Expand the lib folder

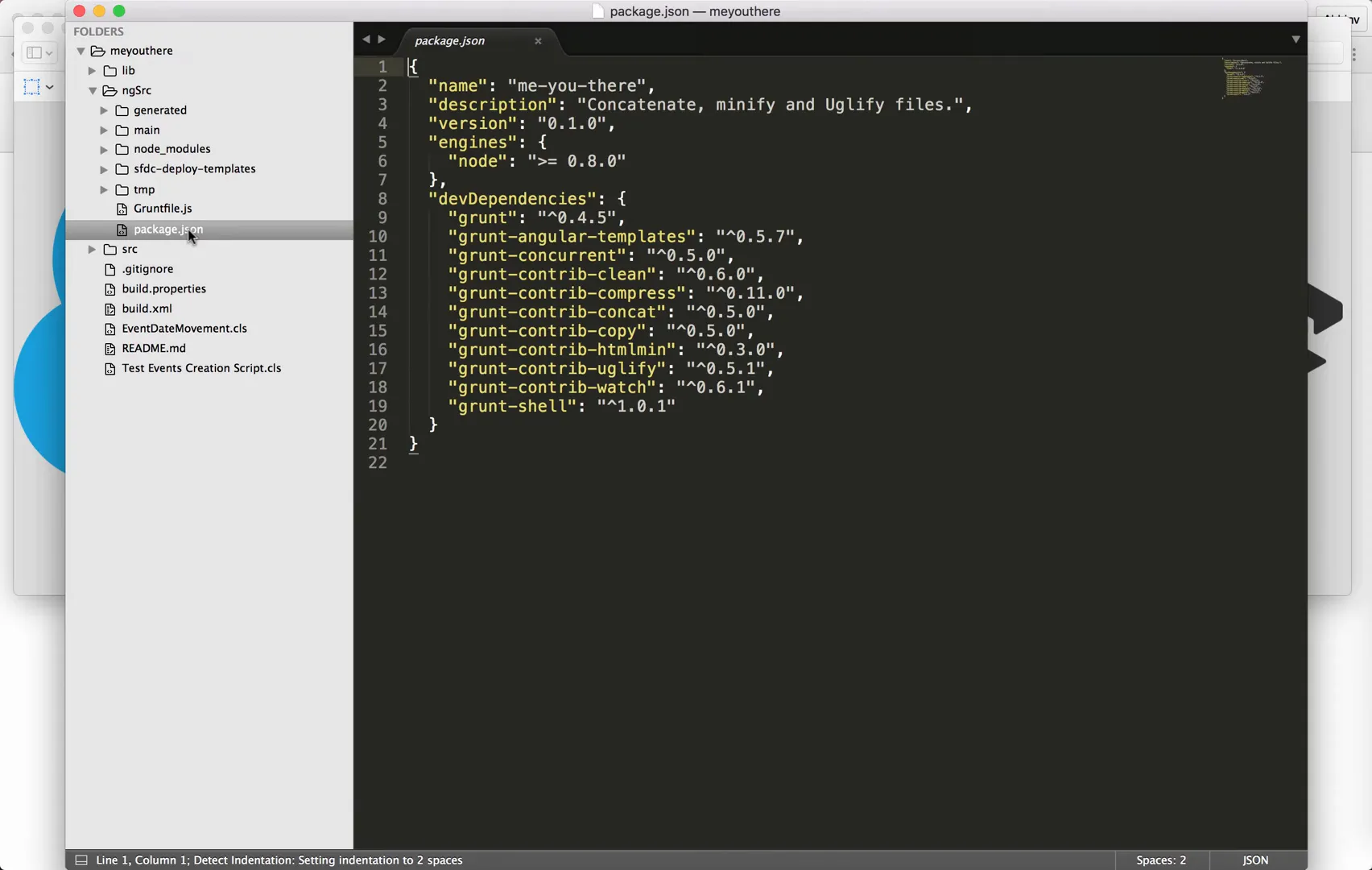coord(92,70)
